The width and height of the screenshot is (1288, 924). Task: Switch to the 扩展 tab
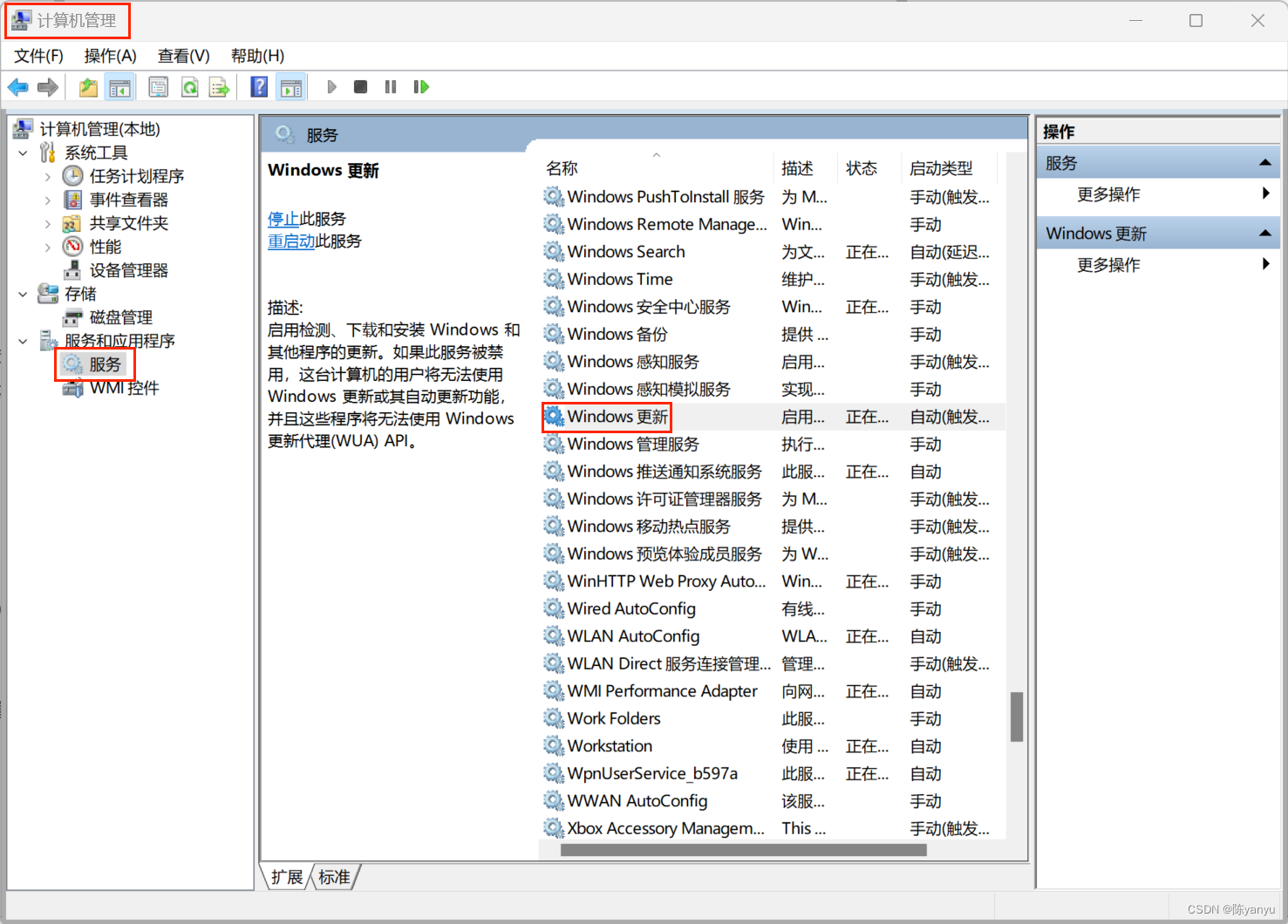[x=287, y=877]
